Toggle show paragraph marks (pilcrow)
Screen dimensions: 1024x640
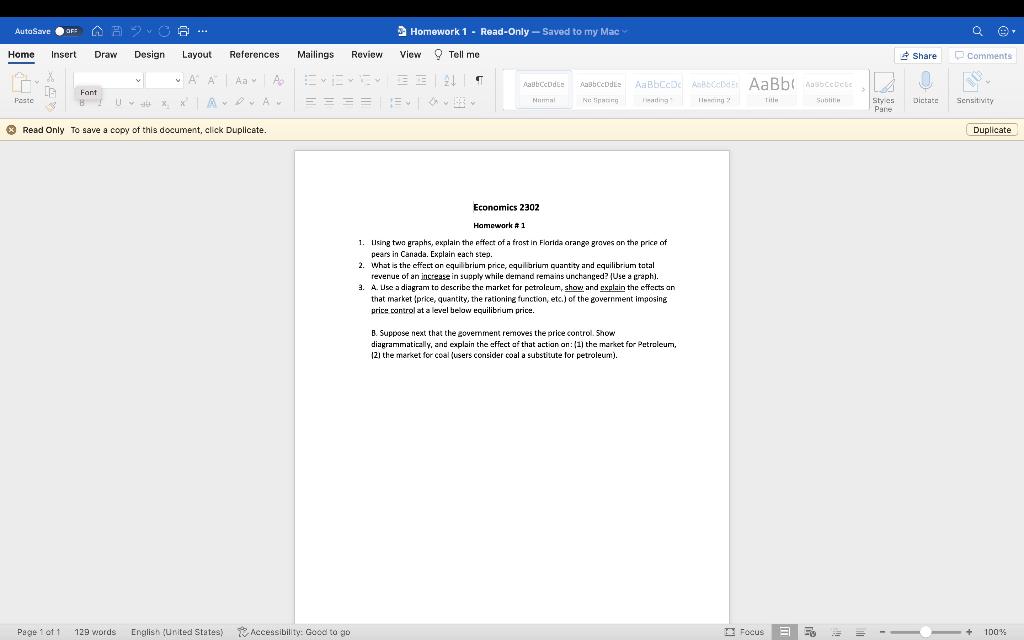pos(479,80)
